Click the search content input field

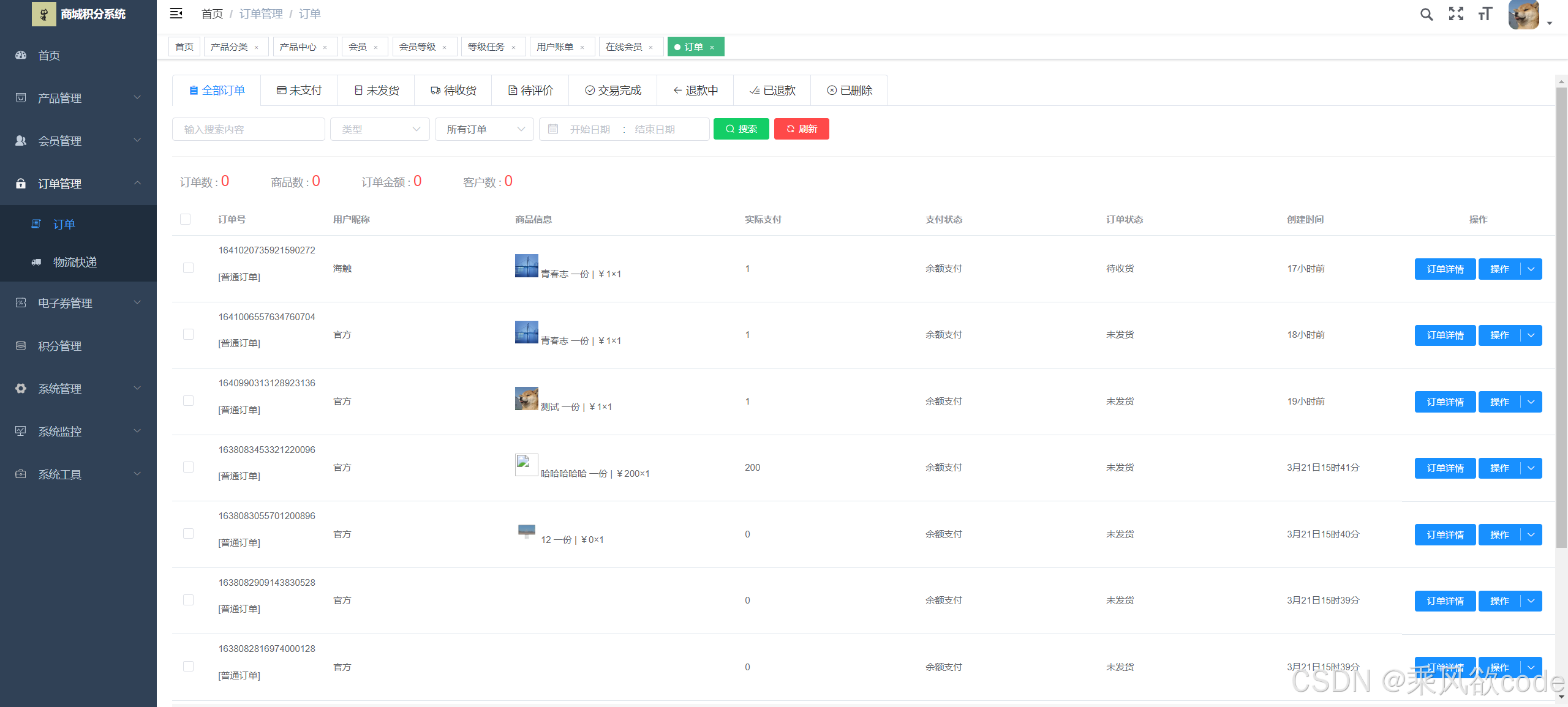248,129
